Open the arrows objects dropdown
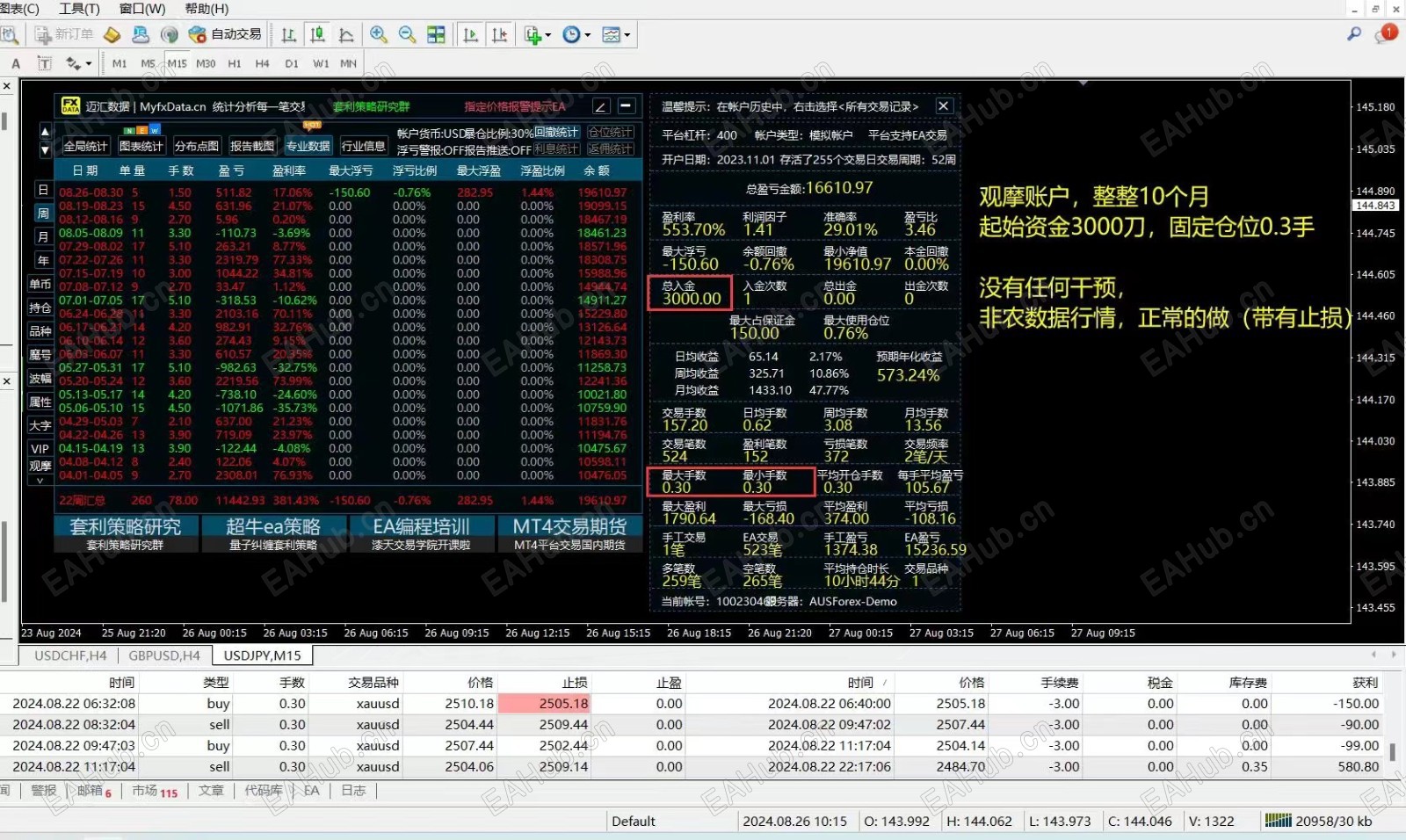 (78, 63)
